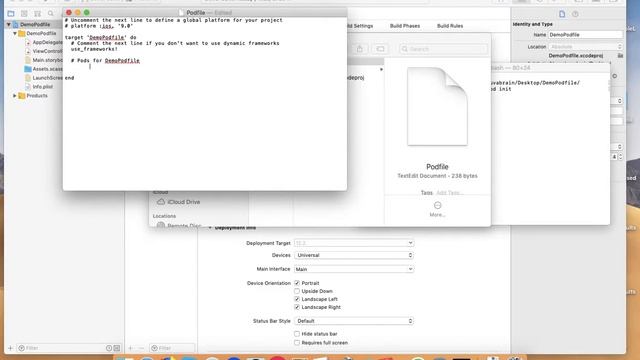Click the add target plus icon

point(131,348)
